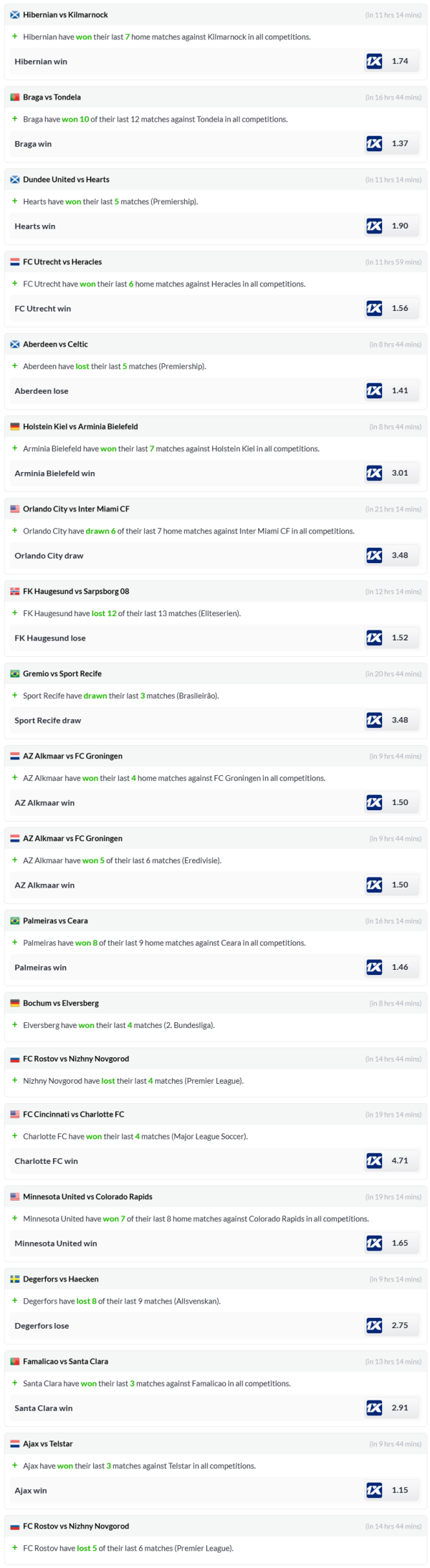The image size is (430, 1568).
Task: Click the 1X bookmaker icon for Braga win
Action: [x=374, y=144]
